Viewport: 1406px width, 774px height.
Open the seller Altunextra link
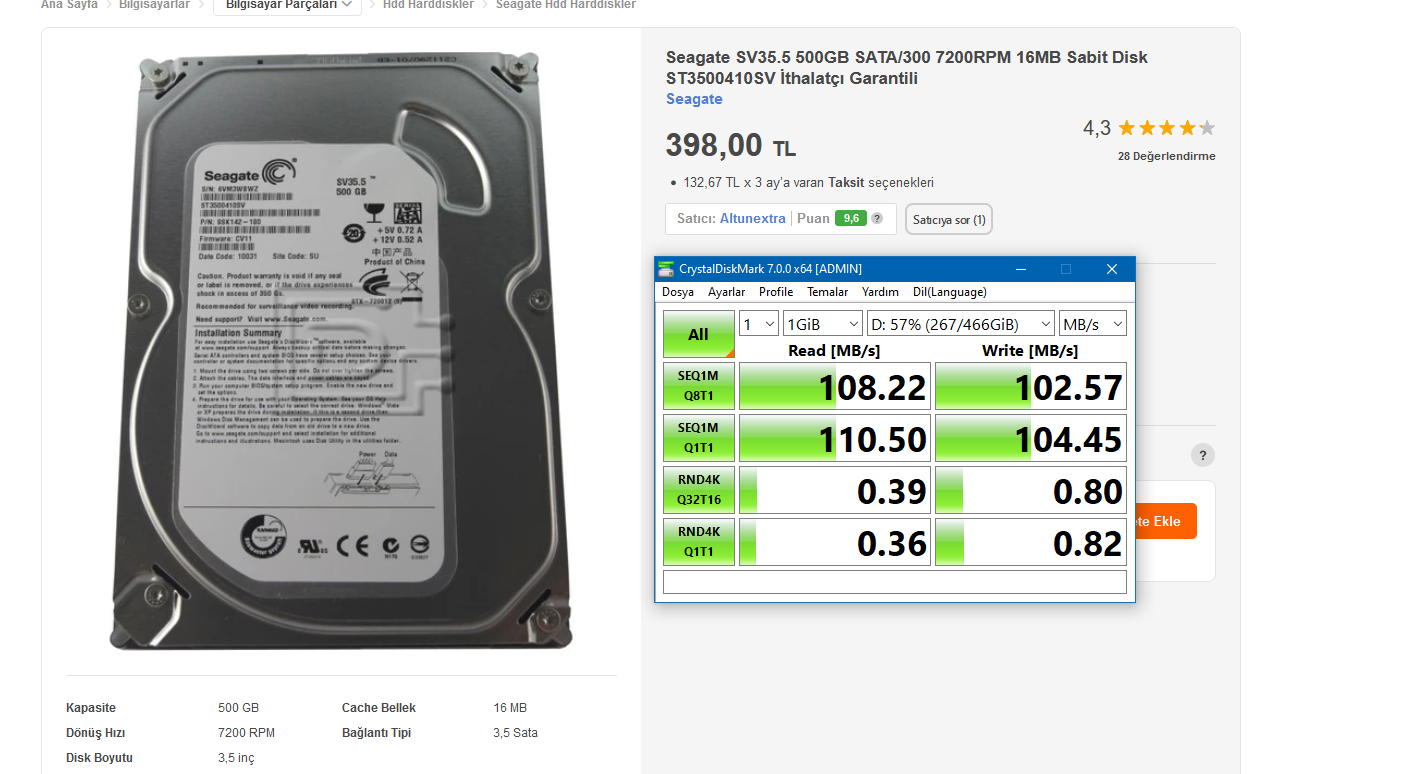(x=753, y=218)
